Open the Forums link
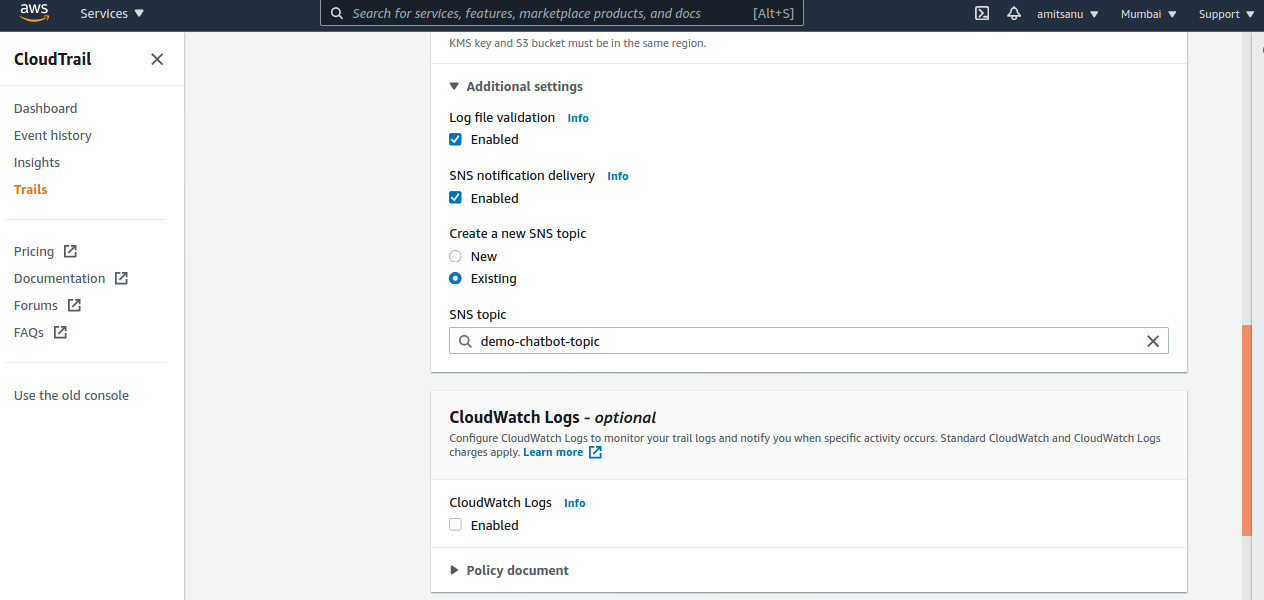 (x=36, y=305)
